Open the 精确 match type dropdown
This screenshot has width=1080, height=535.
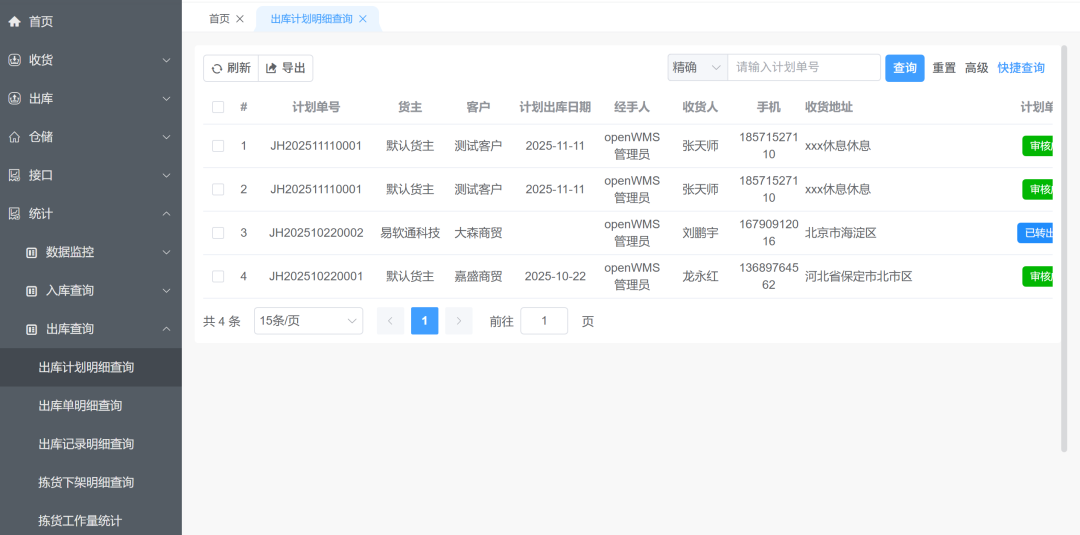[x=697, y=68]
